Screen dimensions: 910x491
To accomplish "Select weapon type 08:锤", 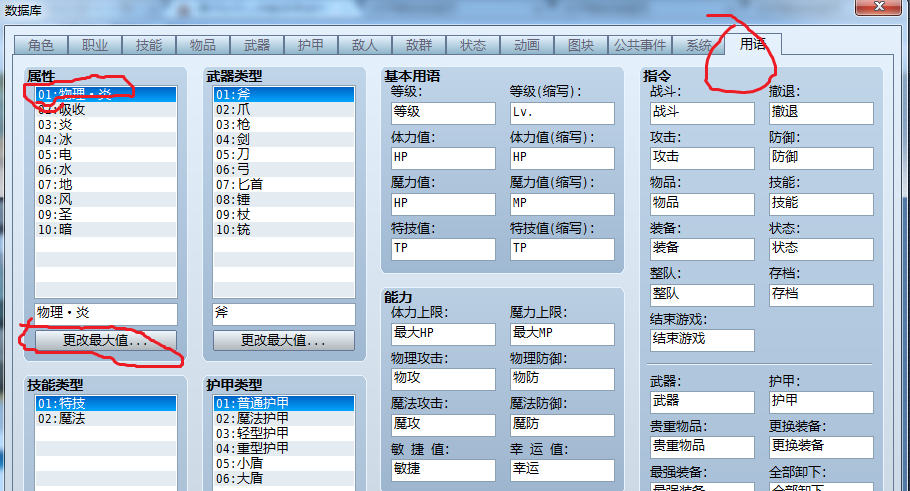I will tap(284, 200).
